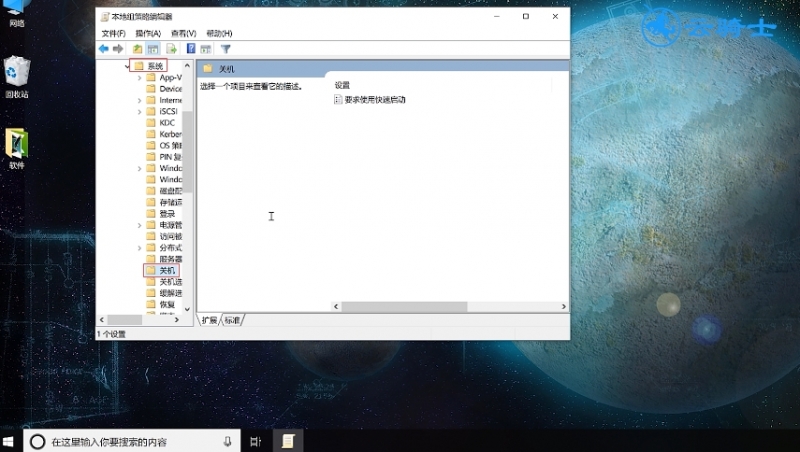Open the 文件(F) menu
The height and width of the screenshot is (452, 800).
point(113,33)
